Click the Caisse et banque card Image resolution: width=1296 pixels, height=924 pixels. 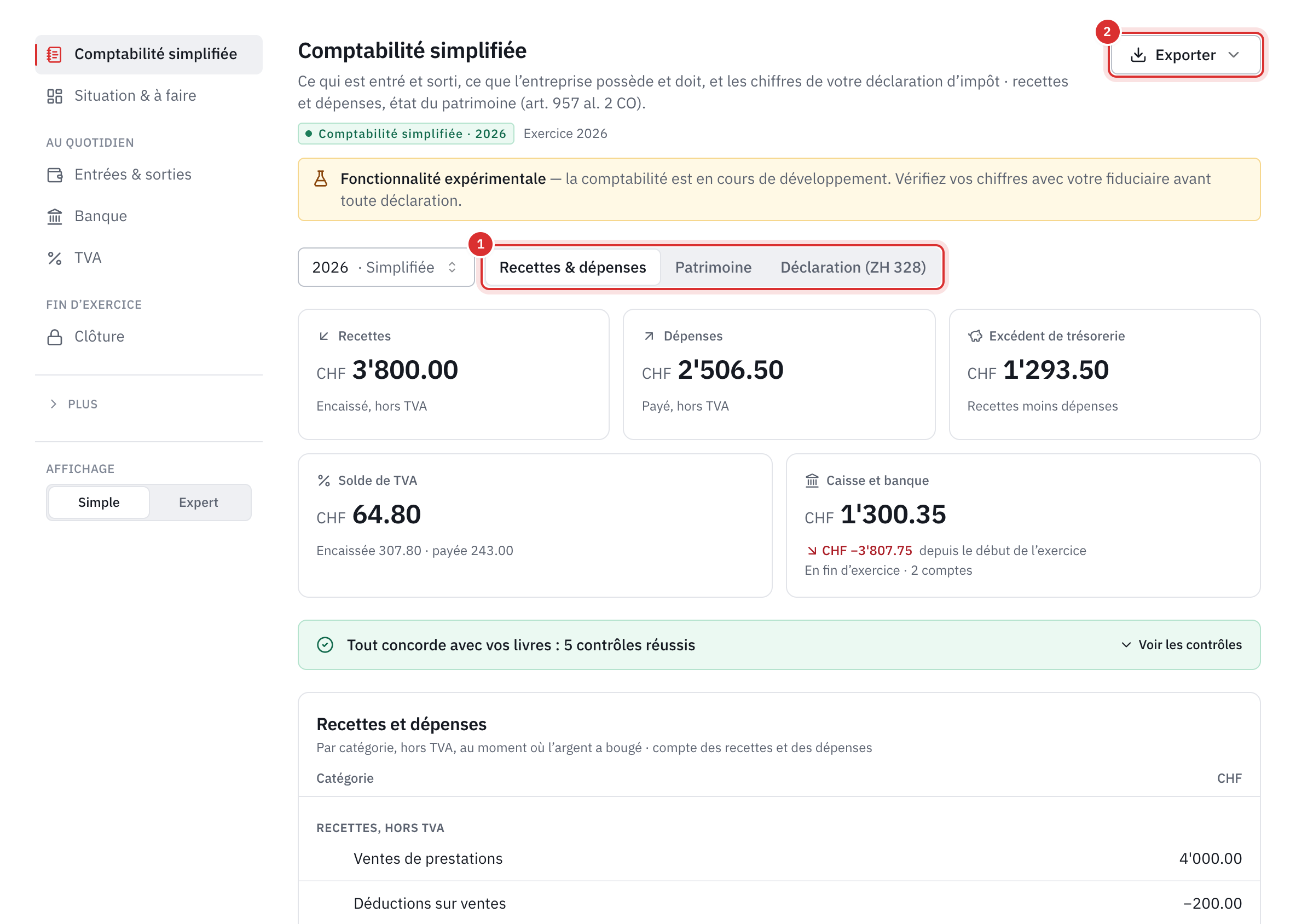1022,525
